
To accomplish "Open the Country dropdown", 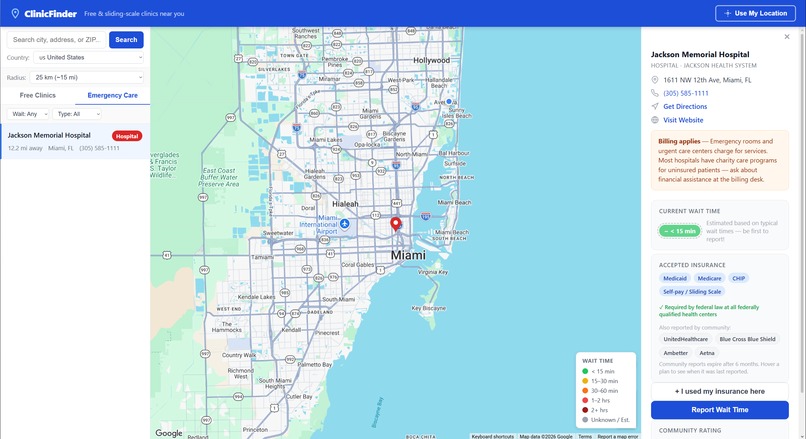I will tap(88, 58).
